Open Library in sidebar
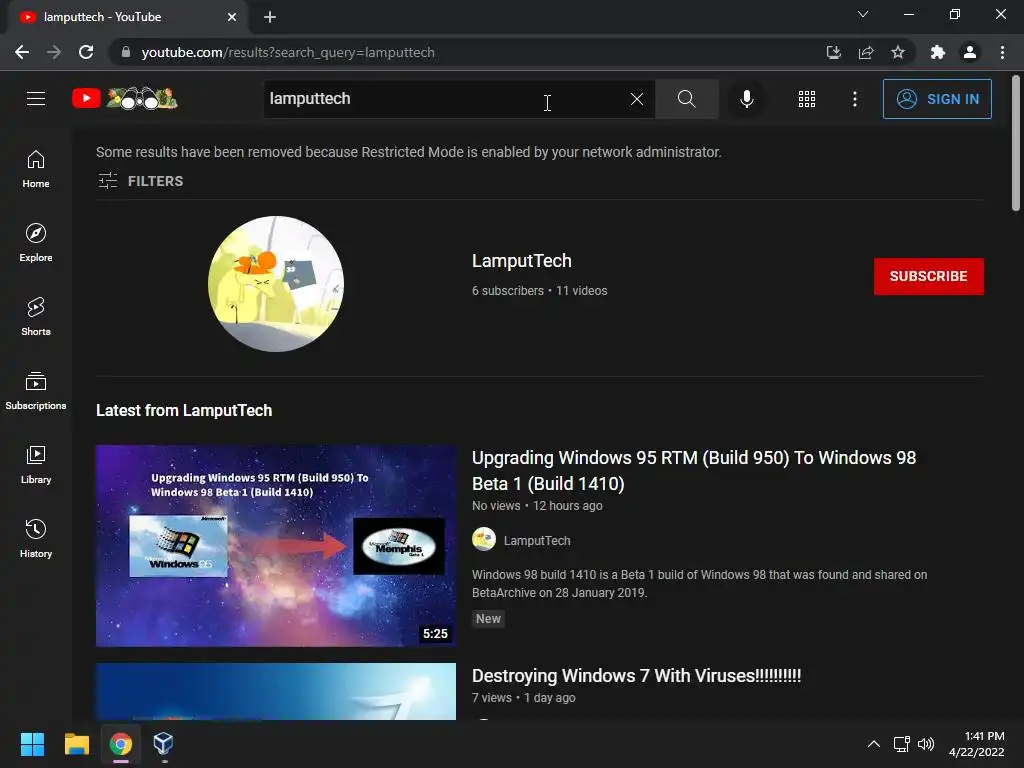 [x=36, y=464]
